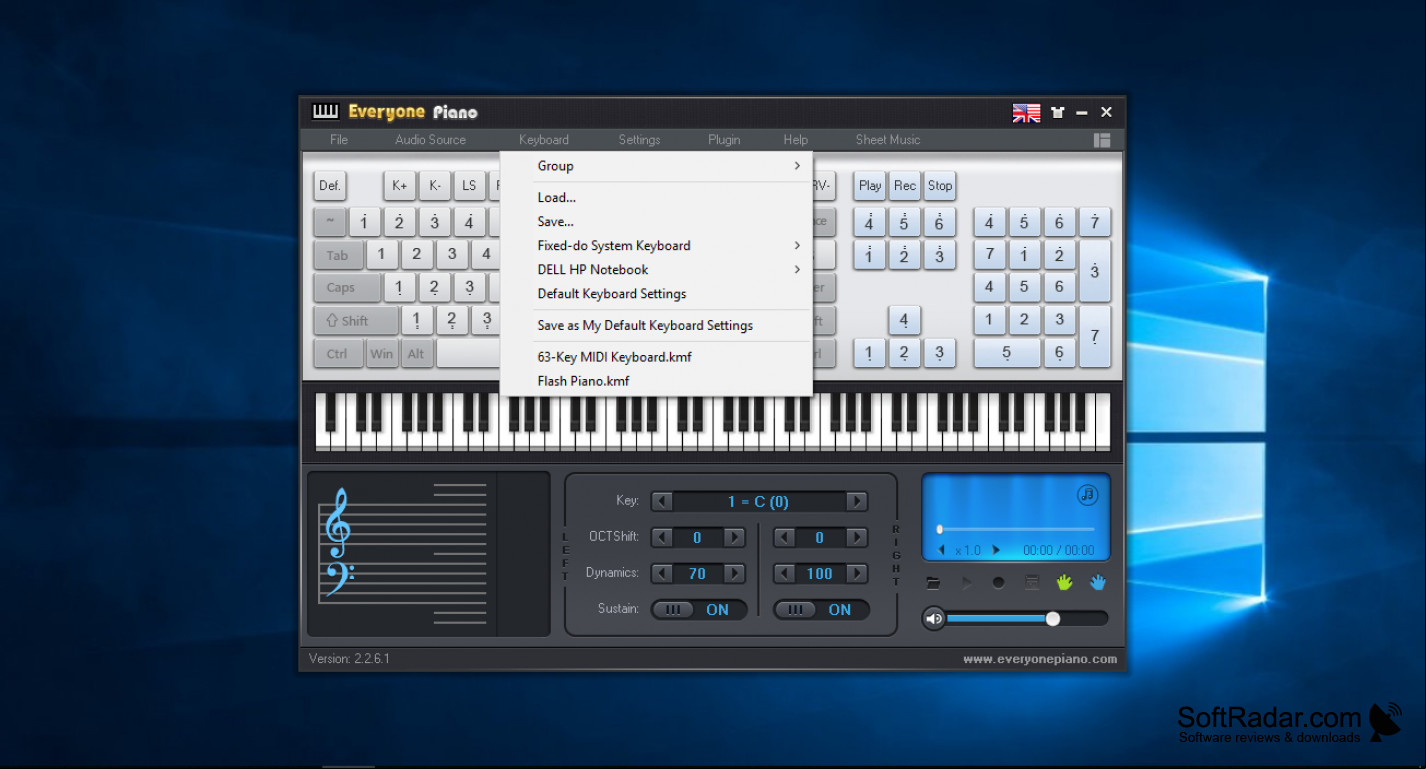Click the volume slider knob
Viewport: 1426px width, 769px height.
pos(1052,619)
